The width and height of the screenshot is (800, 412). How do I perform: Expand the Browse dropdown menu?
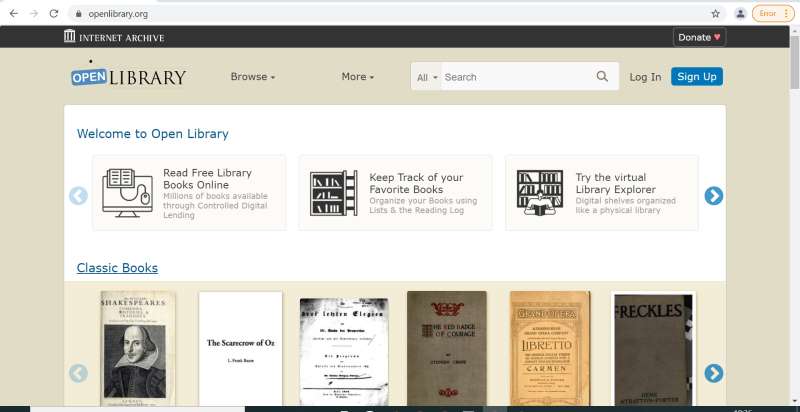252,77
